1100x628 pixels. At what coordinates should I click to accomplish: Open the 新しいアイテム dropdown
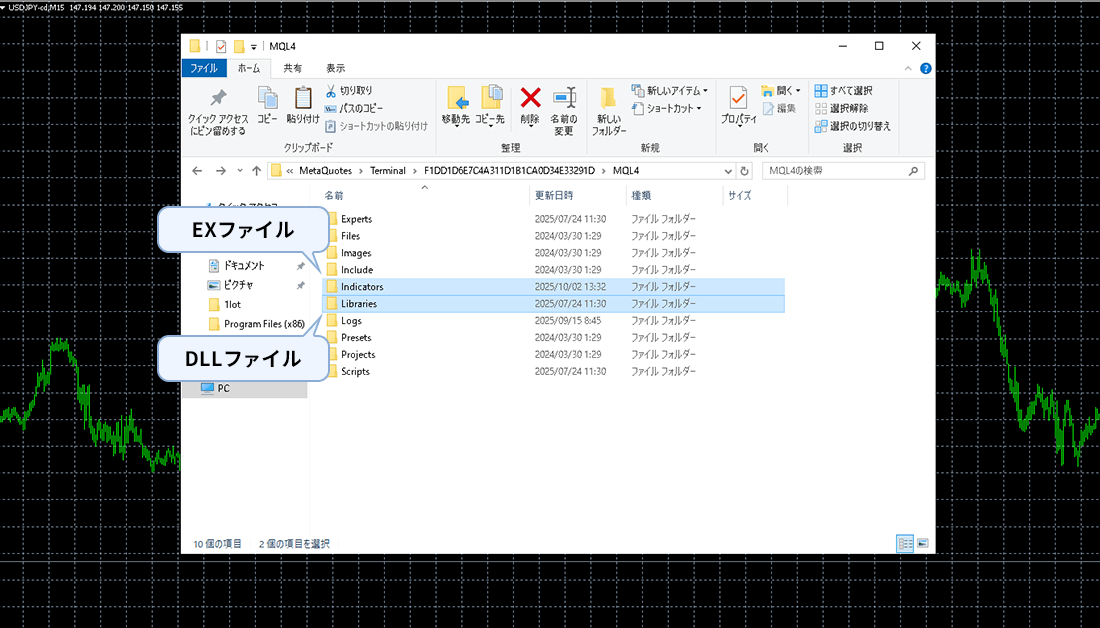(668, 89)
